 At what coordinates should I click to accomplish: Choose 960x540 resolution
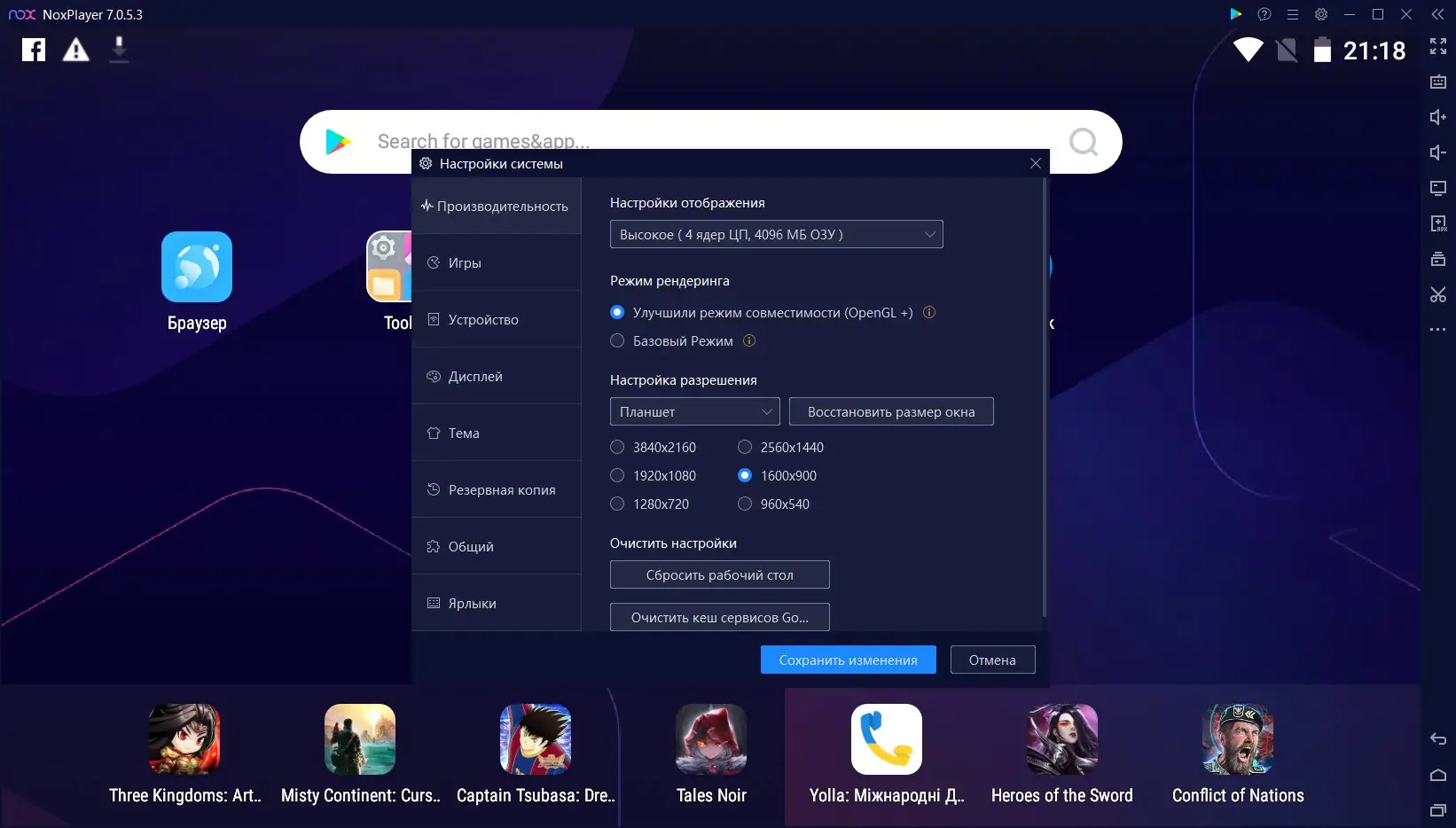(745, 504)
